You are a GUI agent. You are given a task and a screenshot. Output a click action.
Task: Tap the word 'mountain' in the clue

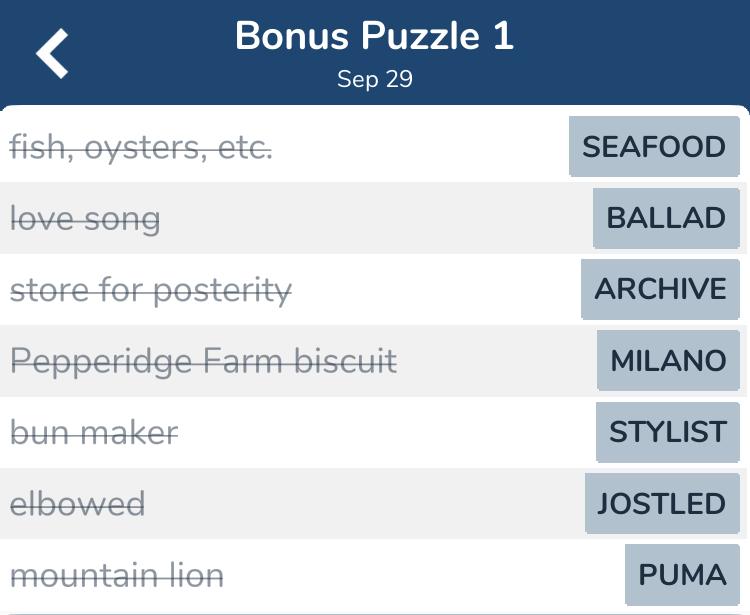(x=86, y=576)
